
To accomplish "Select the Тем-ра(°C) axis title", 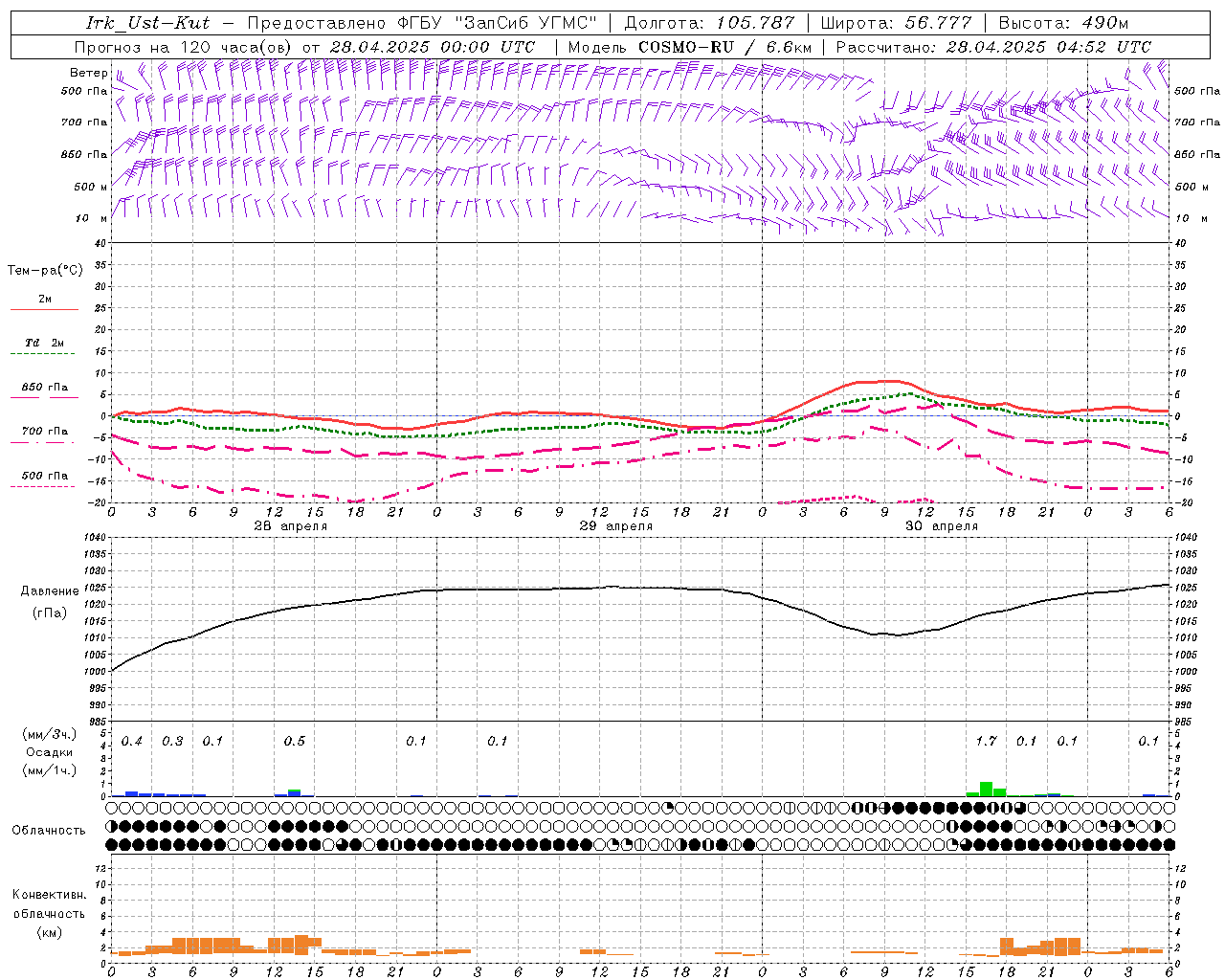I will pos(45,270).
